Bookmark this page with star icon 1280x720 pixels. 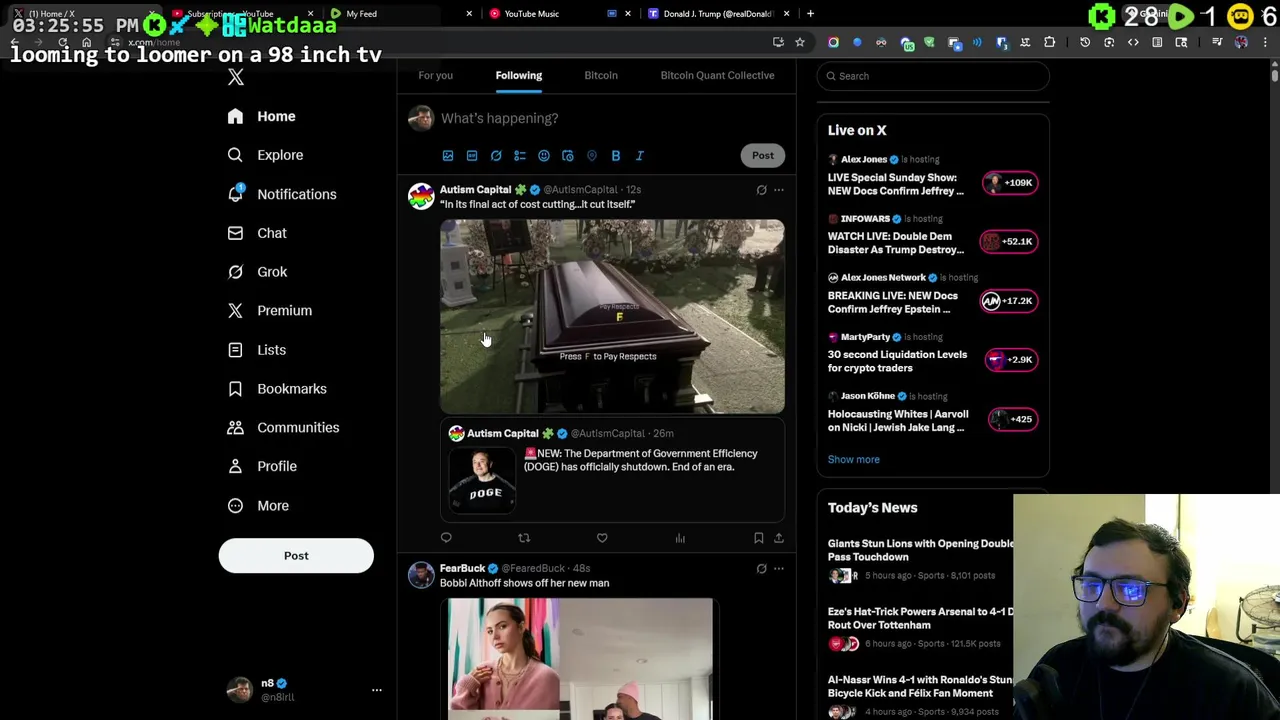[800, 42]
